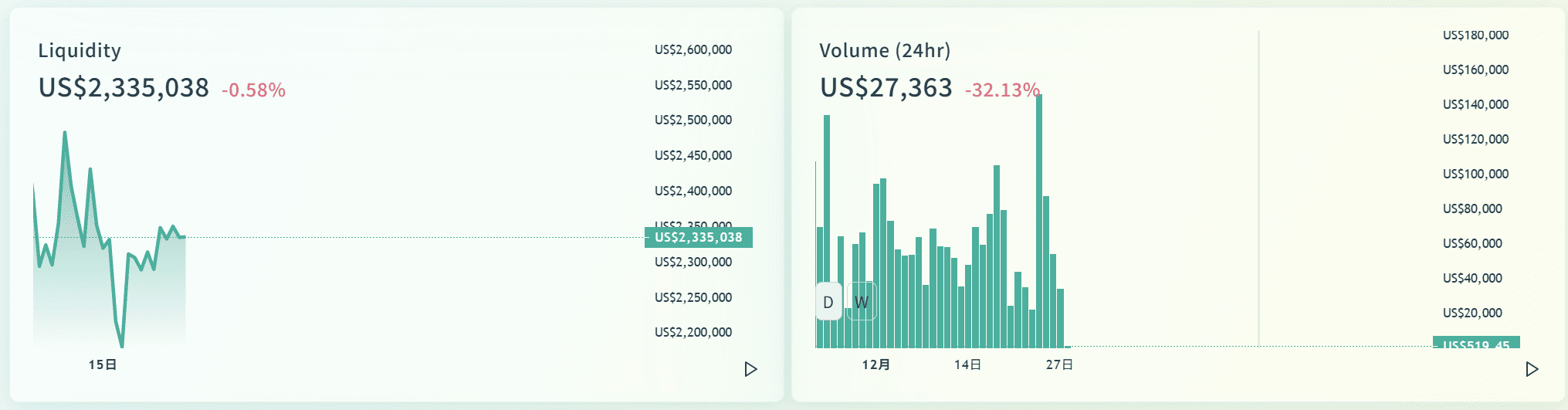This screenshot has width=1568, height=410.
Task: Select the 14日 label on Volume axis
Action: pyautogui.click(x=967, y=364)
